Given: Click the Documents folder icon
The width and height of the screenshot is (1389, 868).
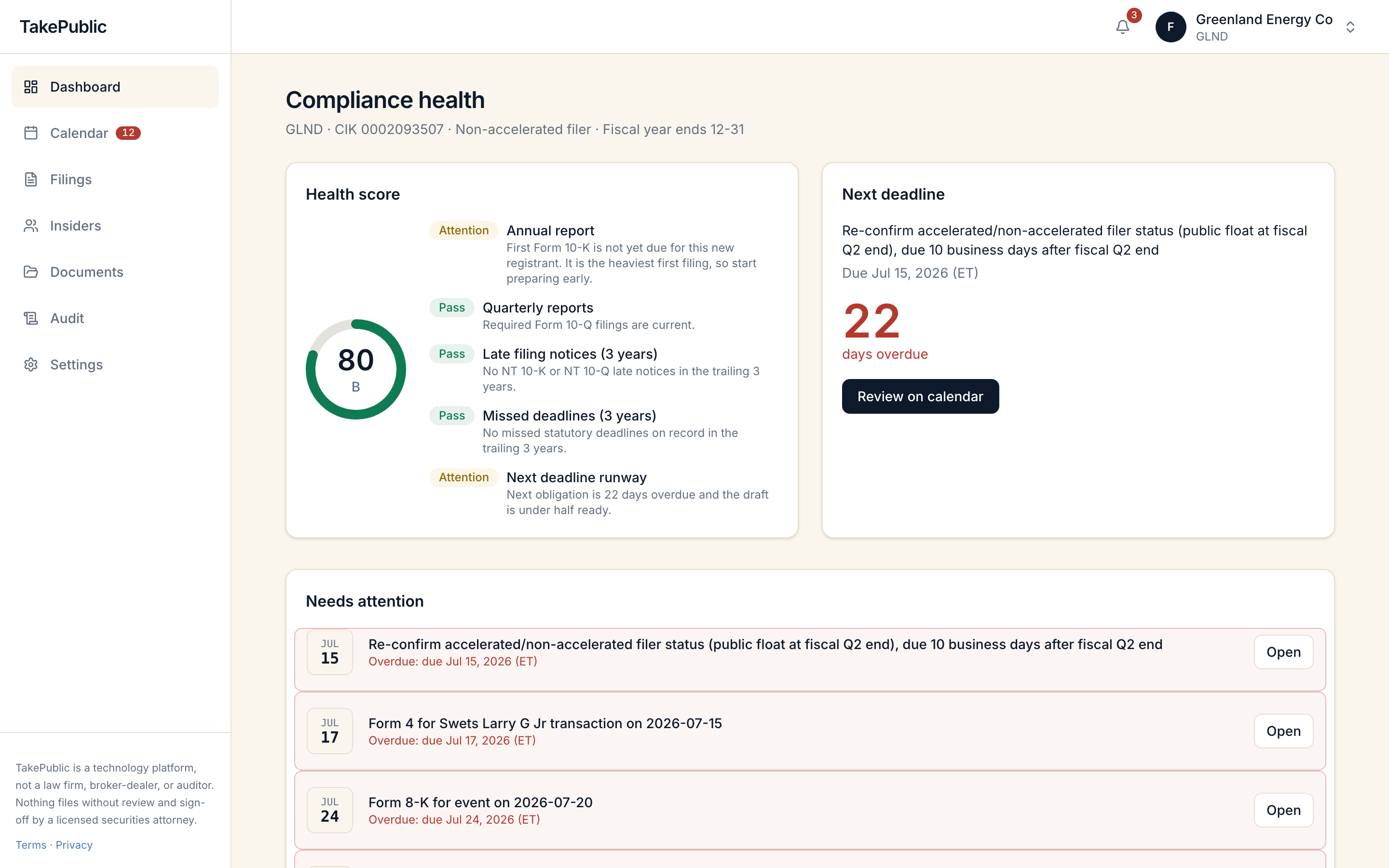Looking at the screenshot, I should [x=31, y=272].
